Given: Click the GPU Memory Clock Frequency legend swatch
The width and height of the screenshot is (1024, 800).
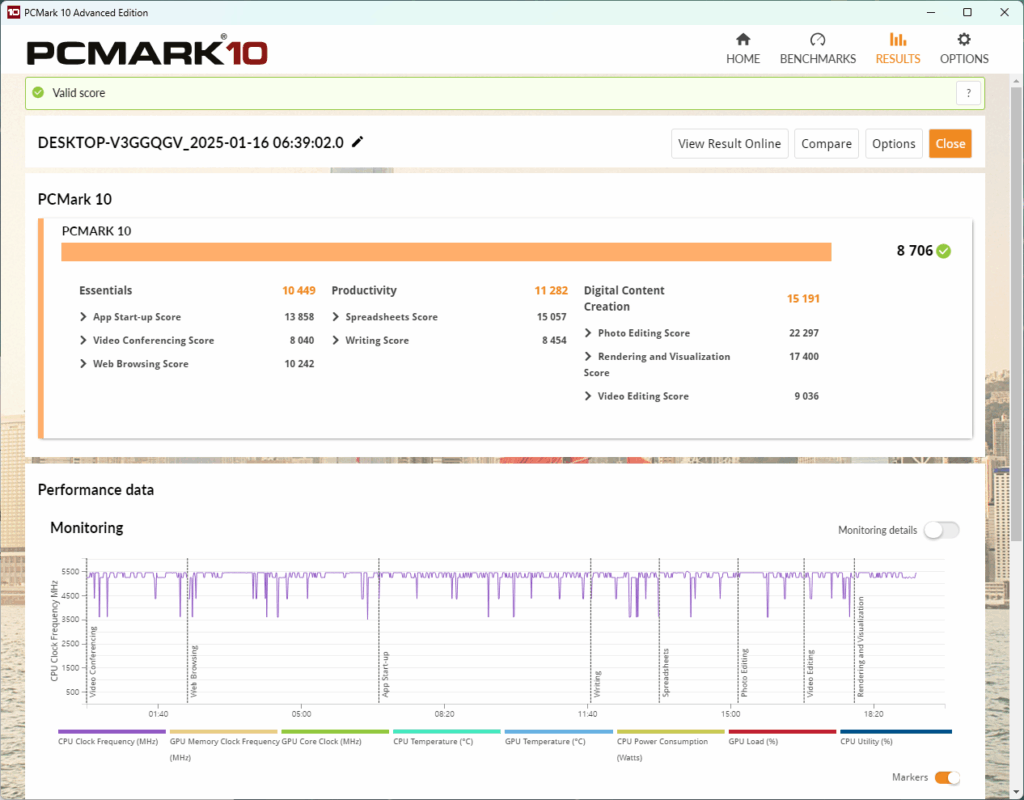Looking at the screenshot, I should 223,731.
